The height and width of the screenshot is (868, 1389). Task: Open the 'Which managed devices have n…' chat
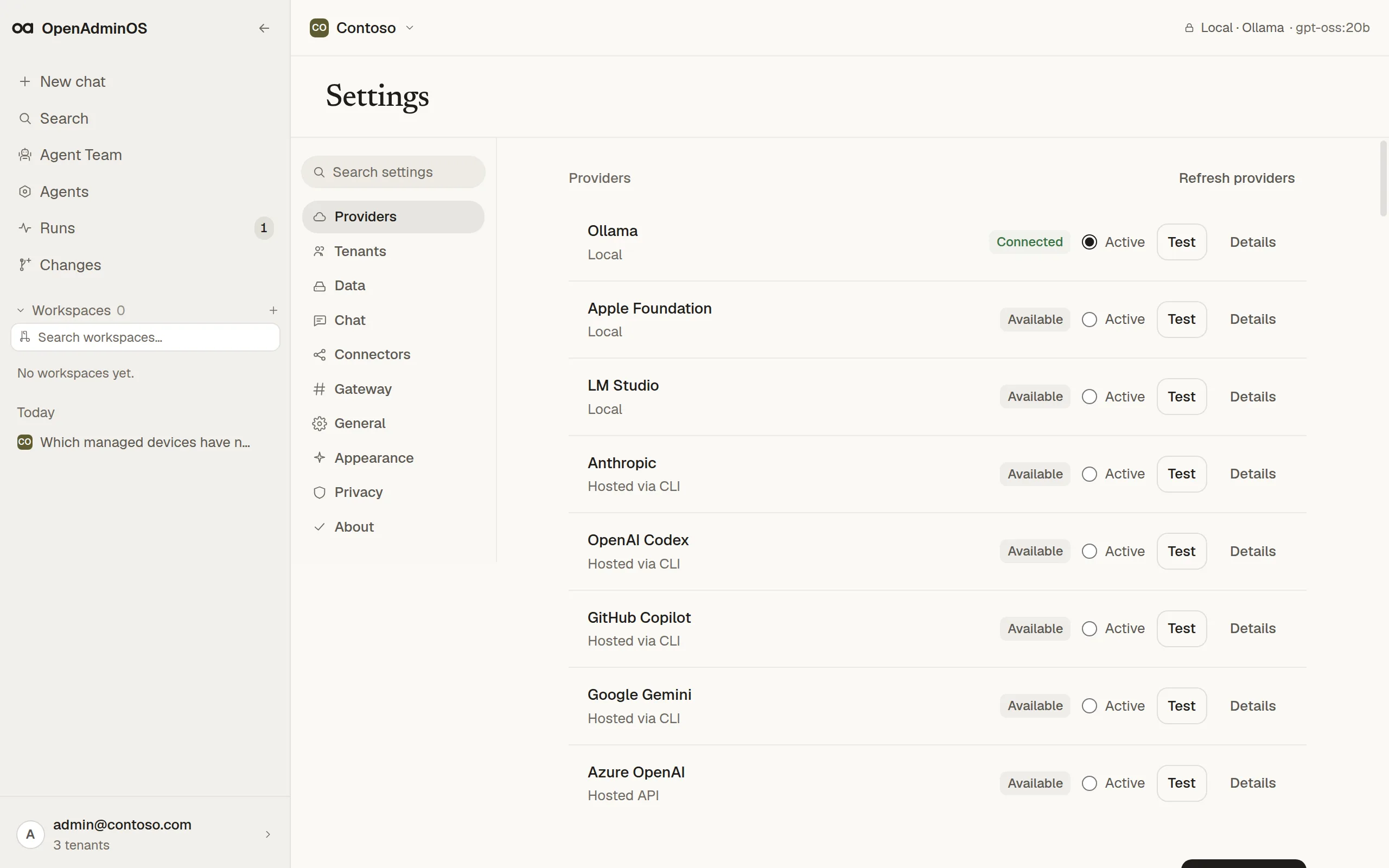click(145, 442)
